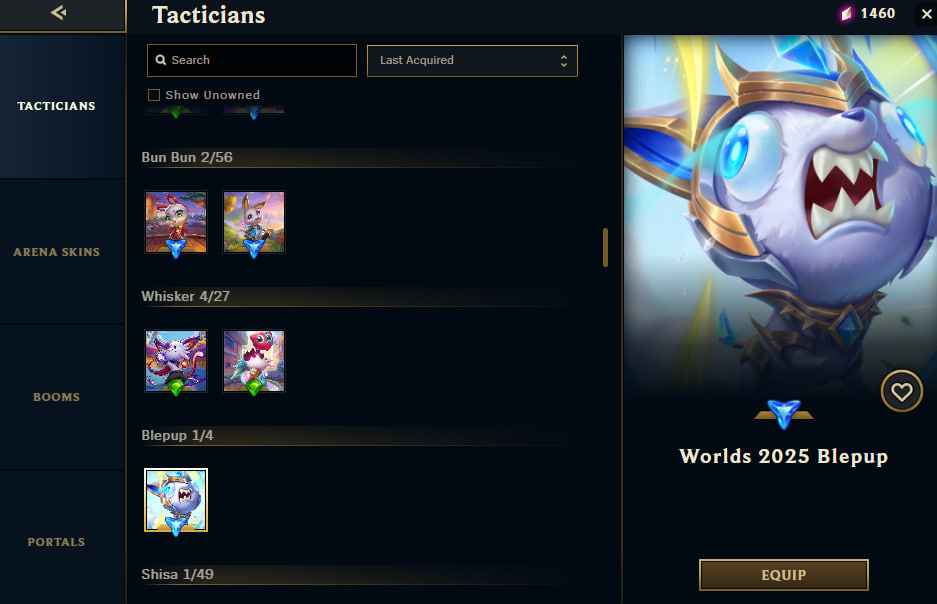Click the purple currency icon beside 1460
The image size is (937, 604).
[x=846, y=14]
